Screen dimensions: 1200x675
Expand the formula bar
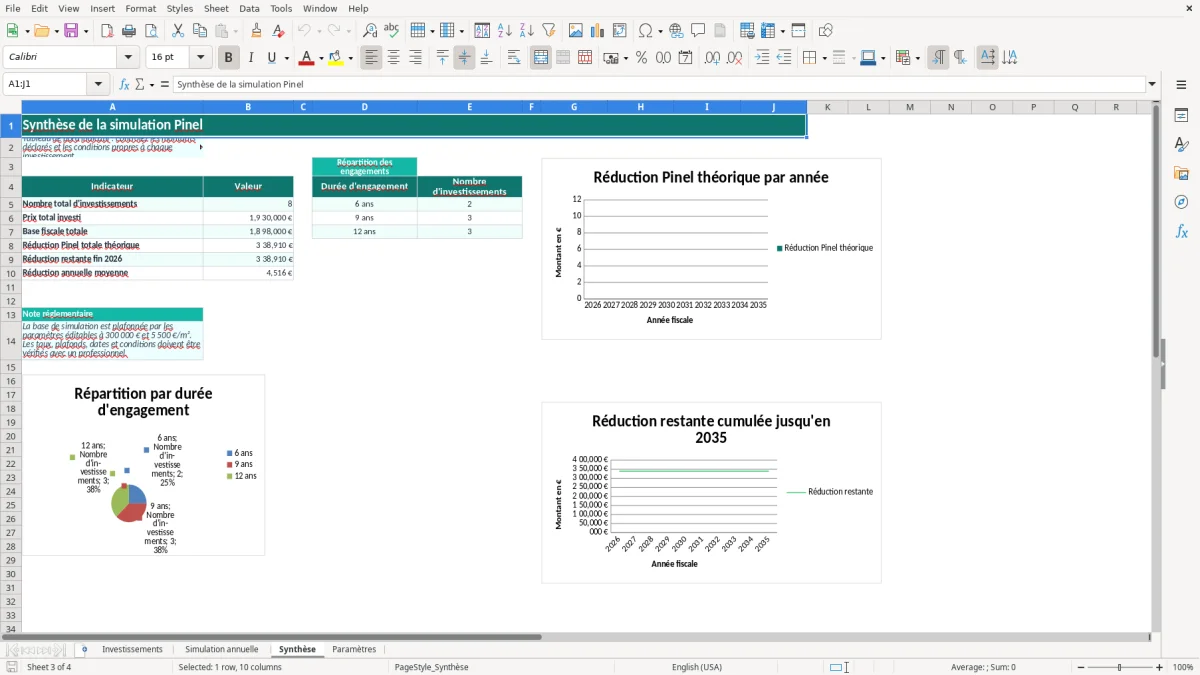pos(1153,85)
